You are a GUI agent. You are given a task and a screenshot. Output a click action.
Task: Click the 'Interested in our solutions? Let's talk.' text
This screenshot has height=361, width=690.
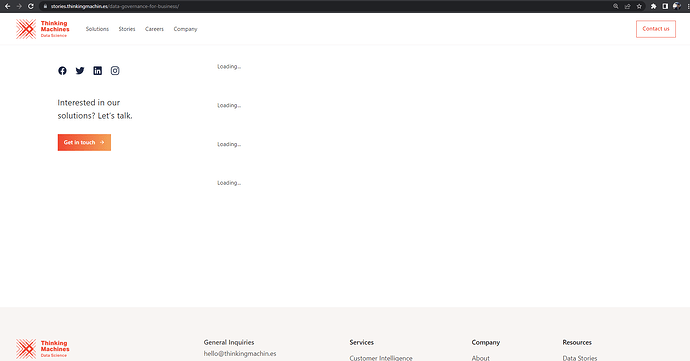[95, 109]
